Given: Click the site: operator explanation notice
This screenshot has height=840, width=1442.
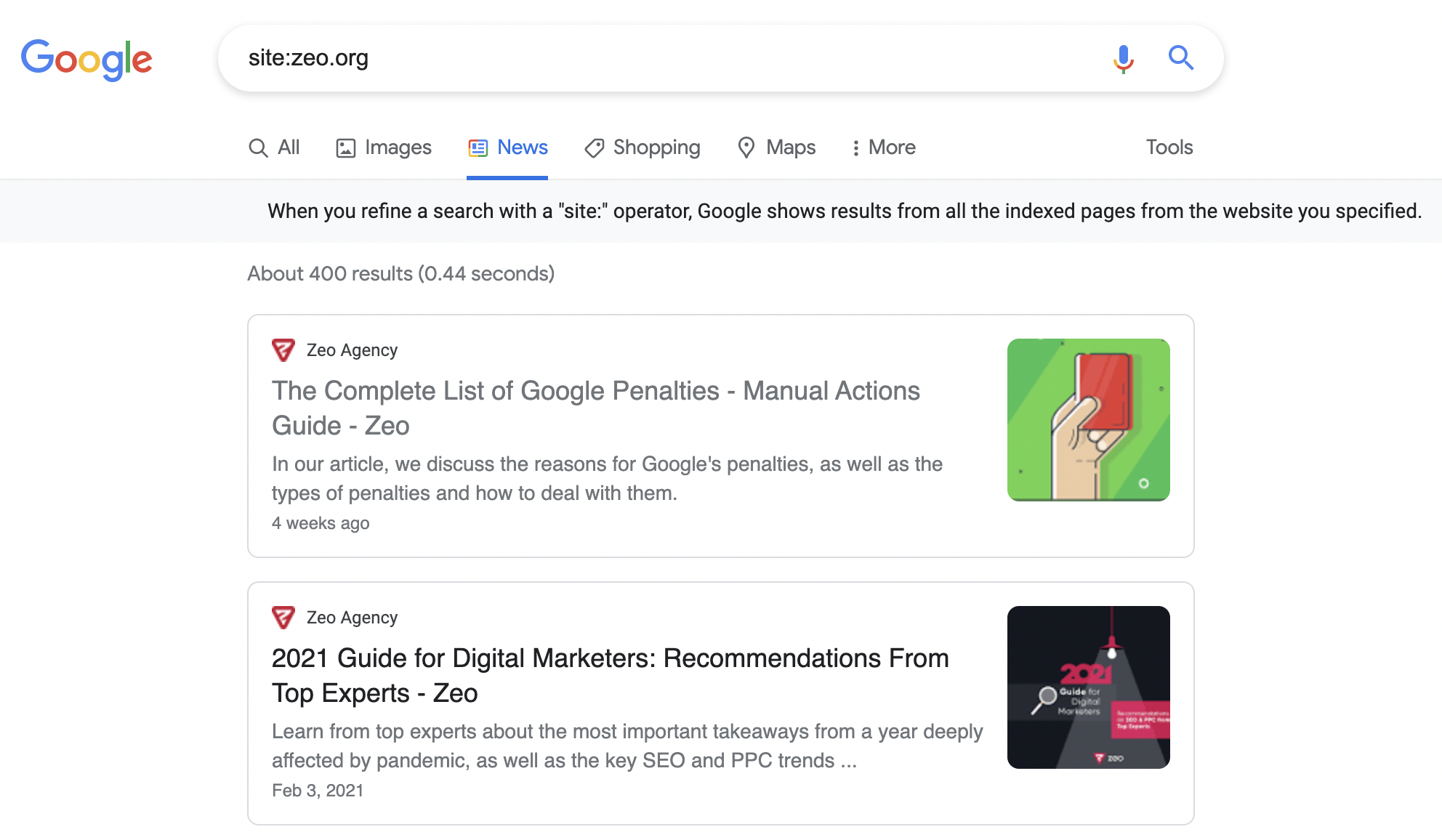Looking at the screenshot, I should point(845,211).
